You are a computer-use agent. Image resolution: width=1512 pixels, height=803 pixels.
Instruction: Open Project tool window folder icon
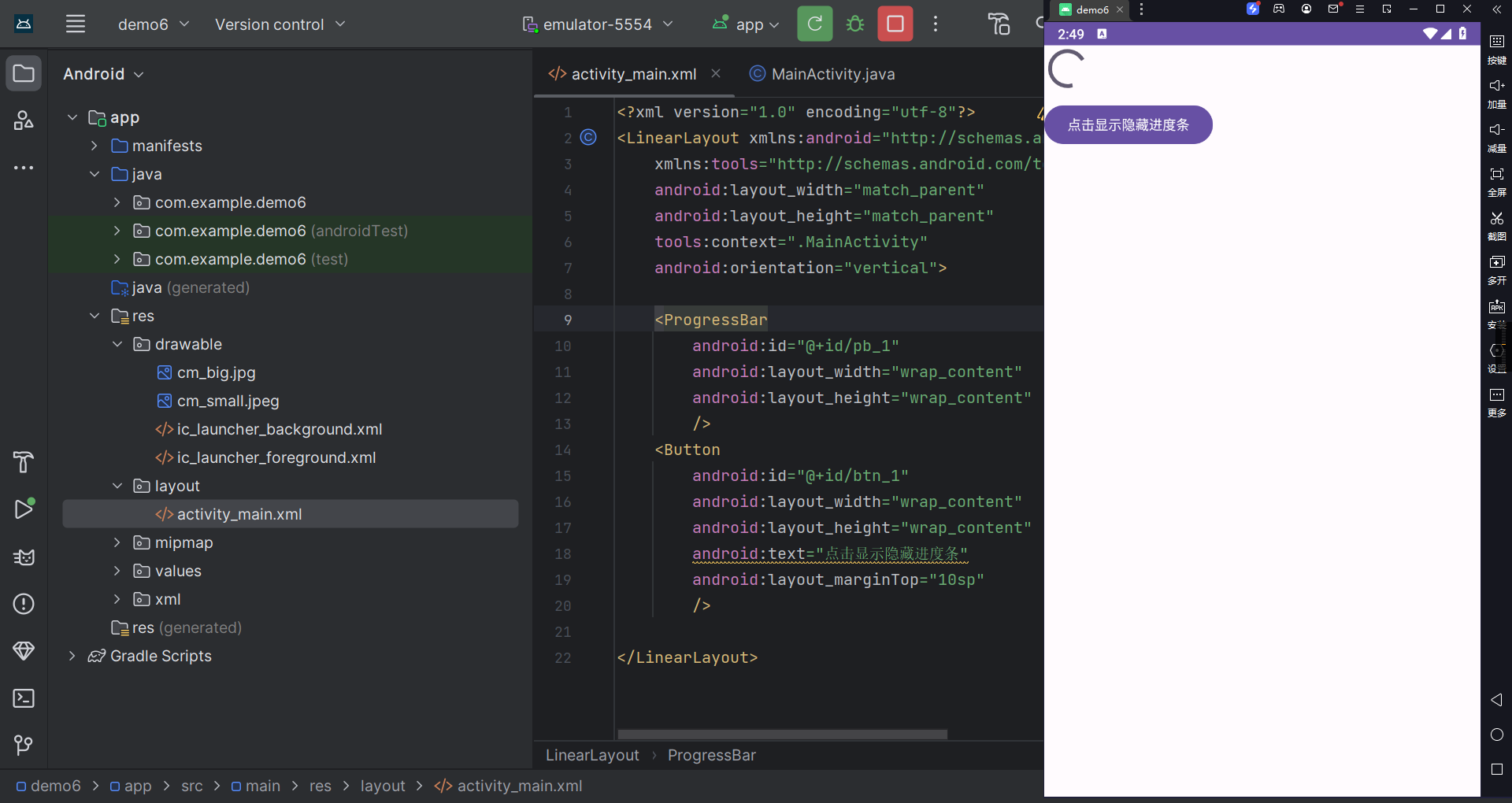pos(24,74)
